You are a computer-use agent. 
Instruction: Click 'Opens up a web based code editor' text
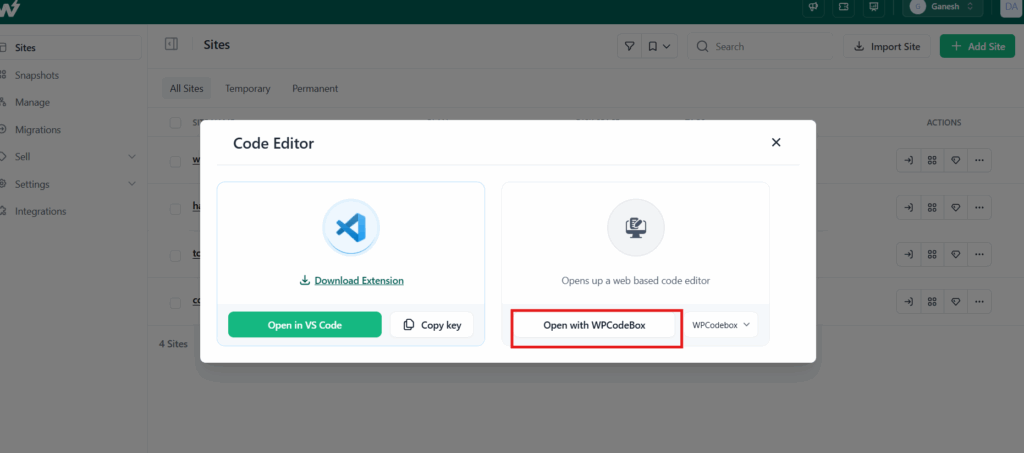(x=635, y=281)
